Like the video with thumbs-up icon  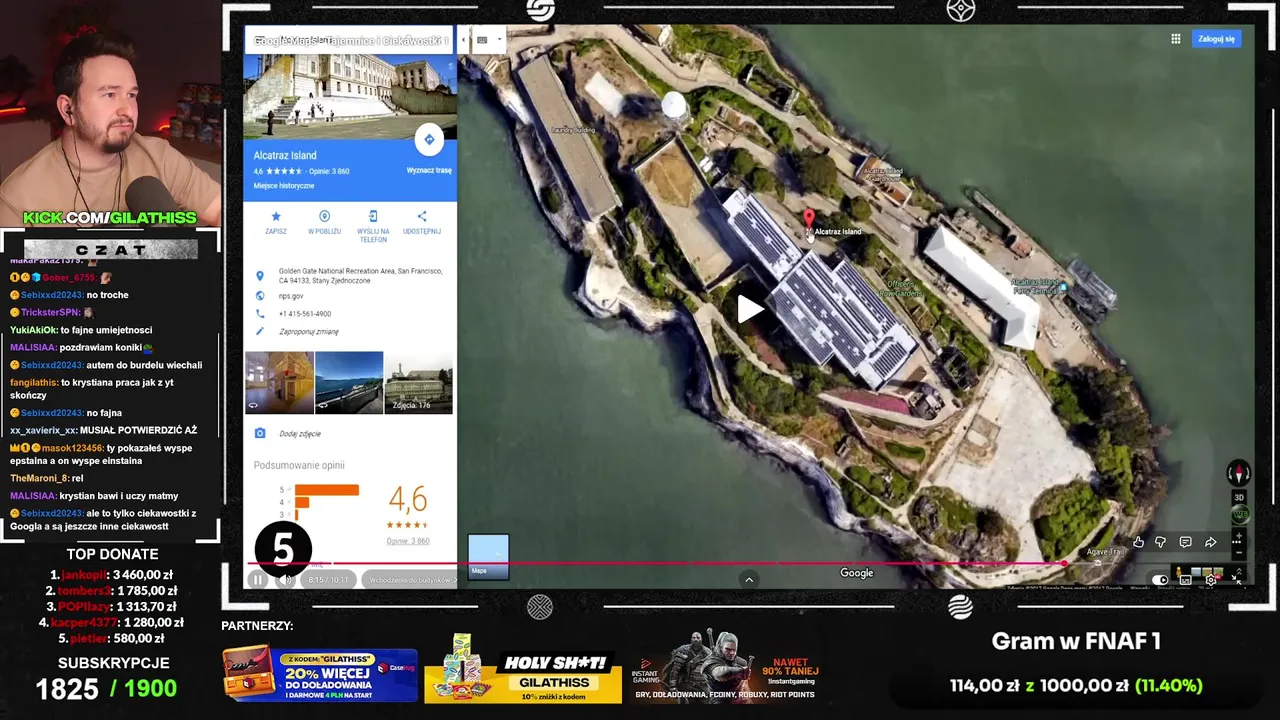point(1138,542)
